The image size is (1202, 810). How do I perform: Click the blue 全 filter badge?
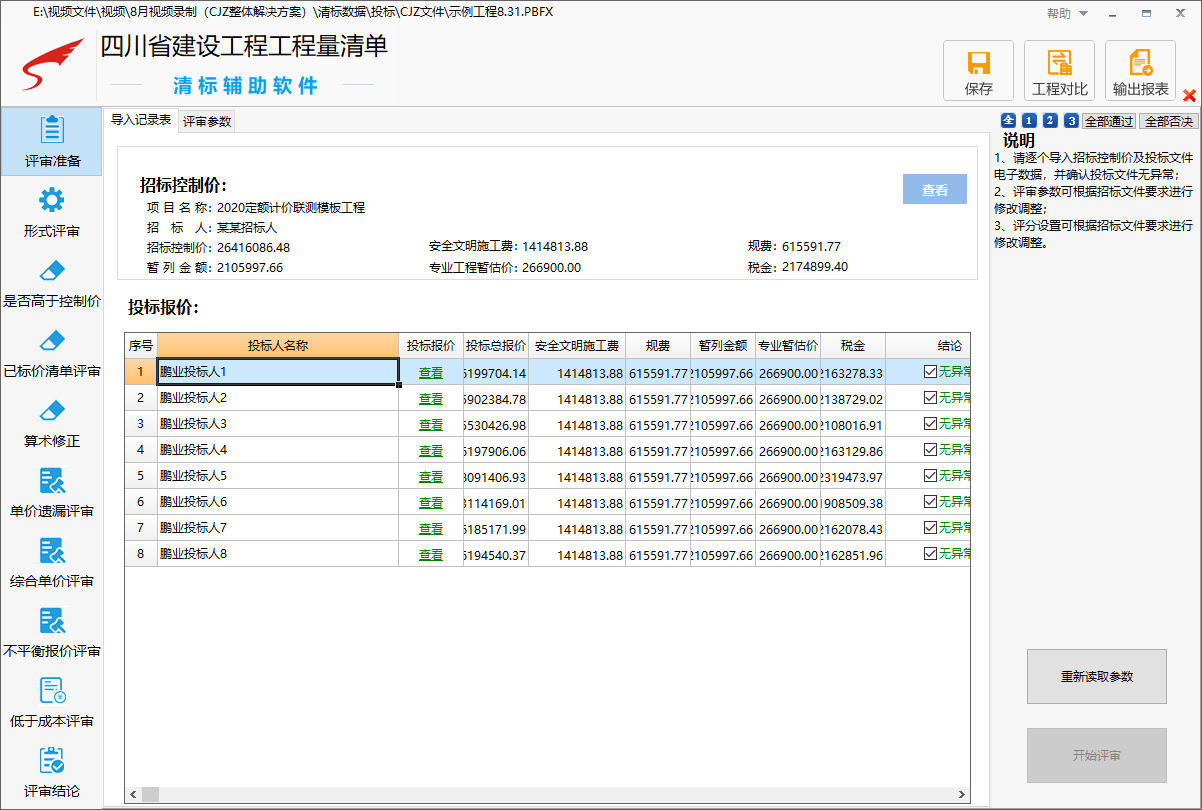(1008, 121)
